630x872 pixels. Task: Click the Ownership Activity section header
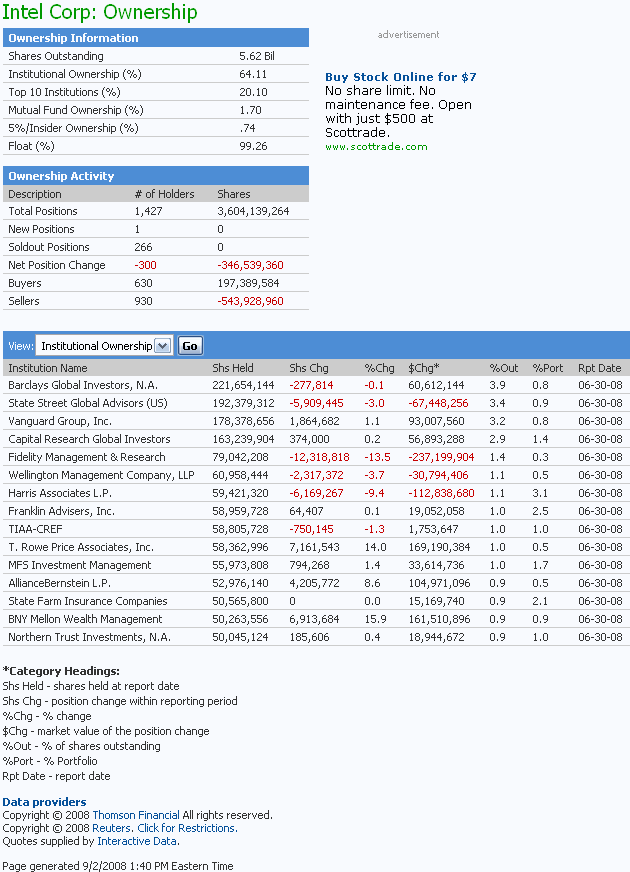point(156,176)
